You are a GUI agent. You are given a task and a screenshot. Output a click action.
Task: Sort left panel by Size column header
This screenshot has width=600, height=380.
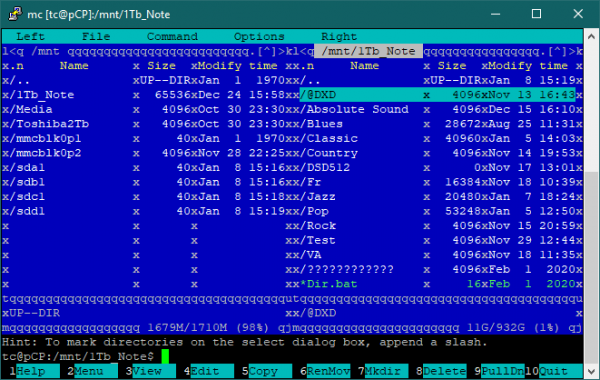coord(161,66)
